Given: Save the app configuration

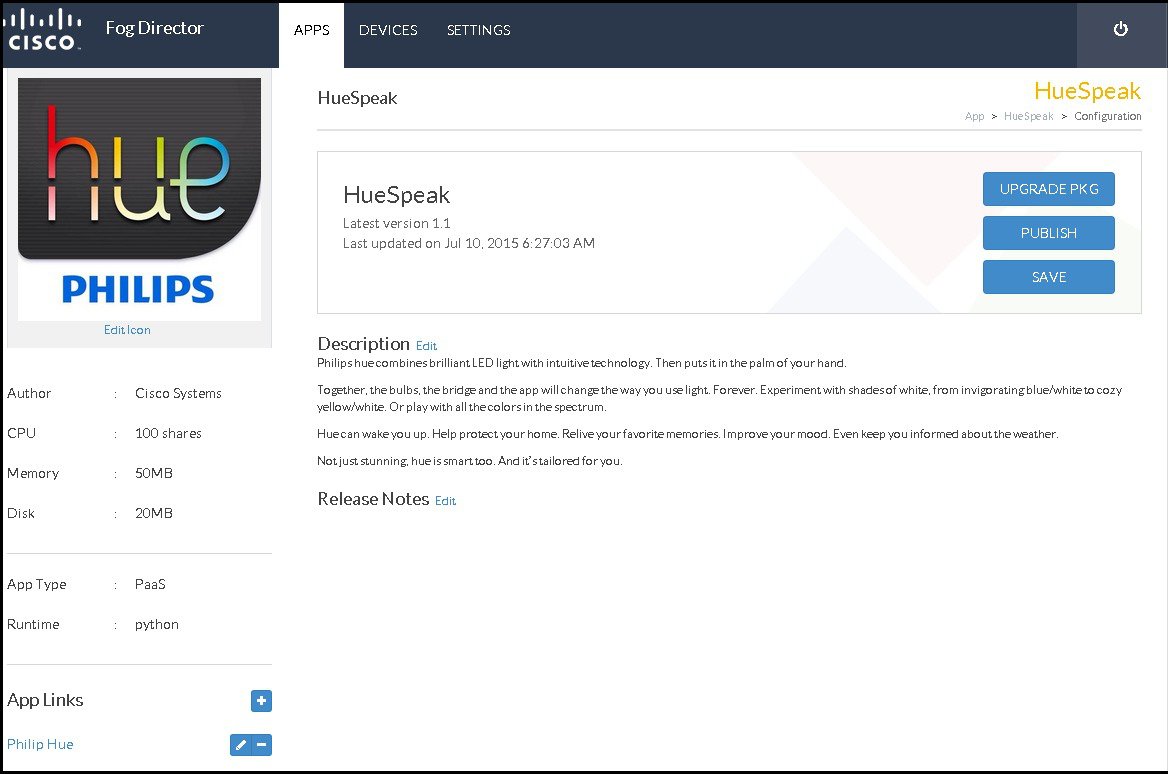Looking at the screenshot, I should click(1051, 278).
